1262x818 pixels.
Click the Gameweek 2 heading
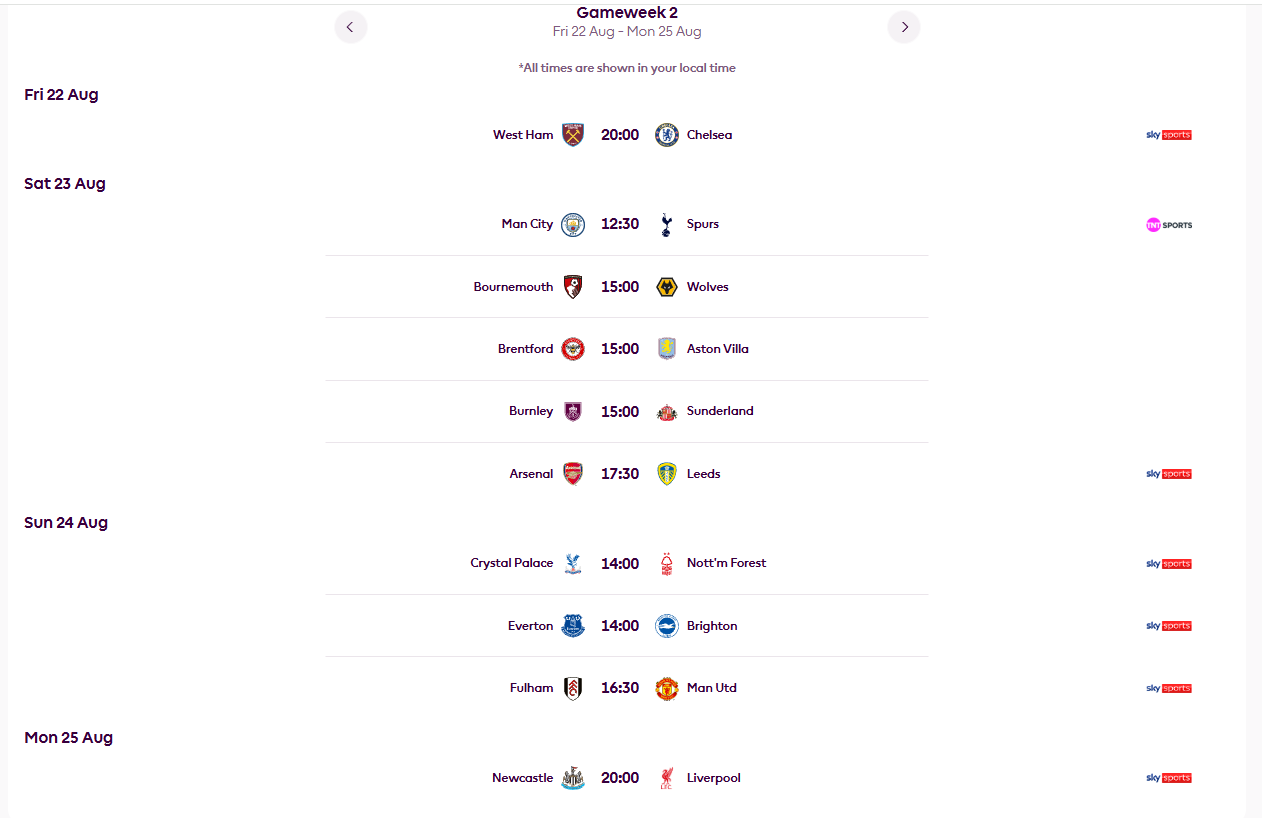pyautogui.click(x=627, y=13)
